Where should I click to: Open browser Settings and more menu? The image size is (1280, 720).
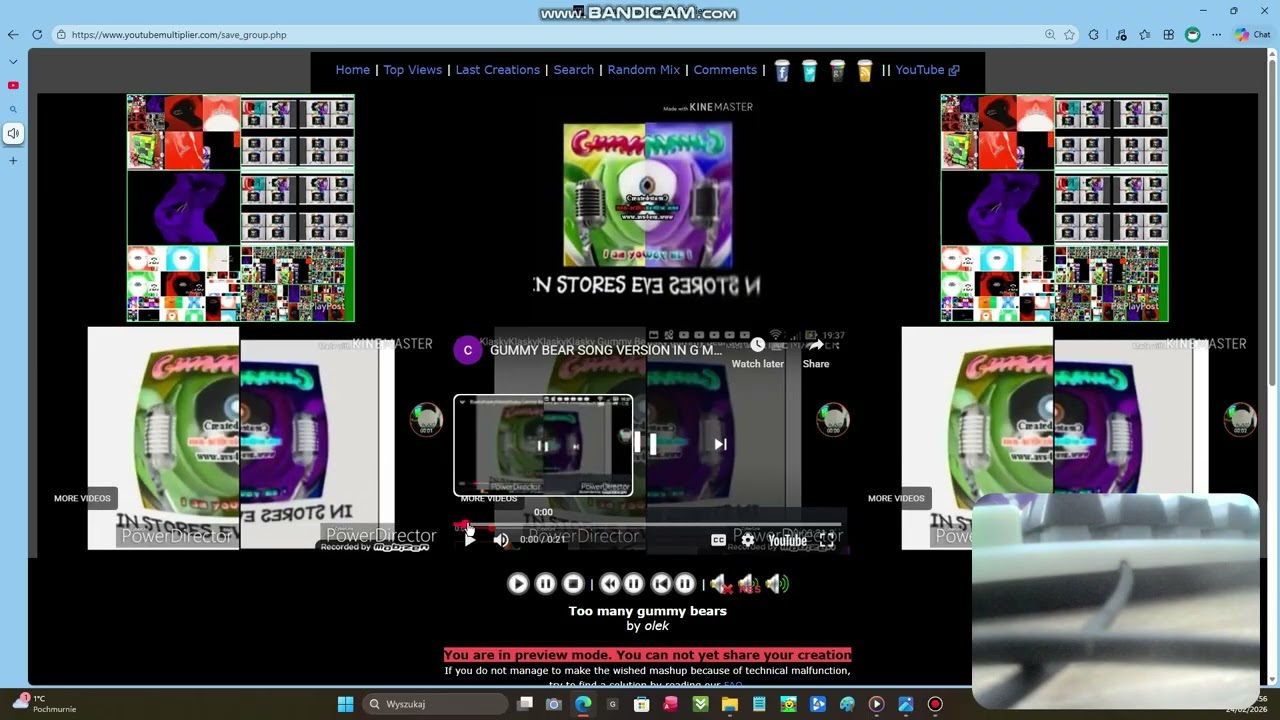[1216, 35]
